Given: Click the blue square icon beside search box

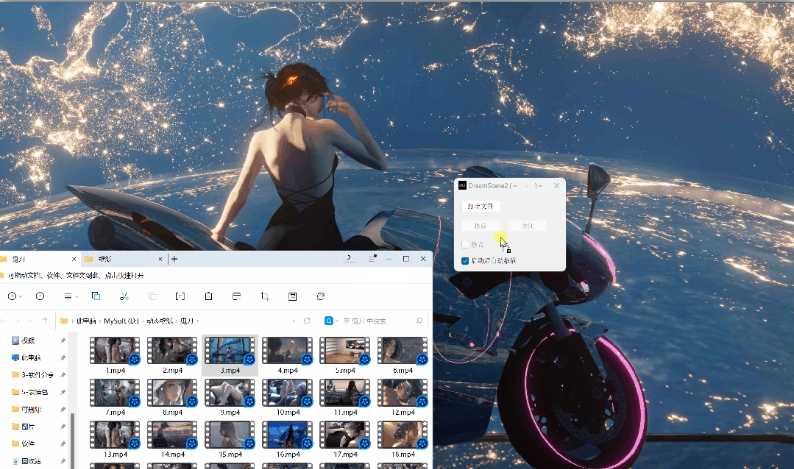Looking at the screenshot, I should tap(329, 321).
